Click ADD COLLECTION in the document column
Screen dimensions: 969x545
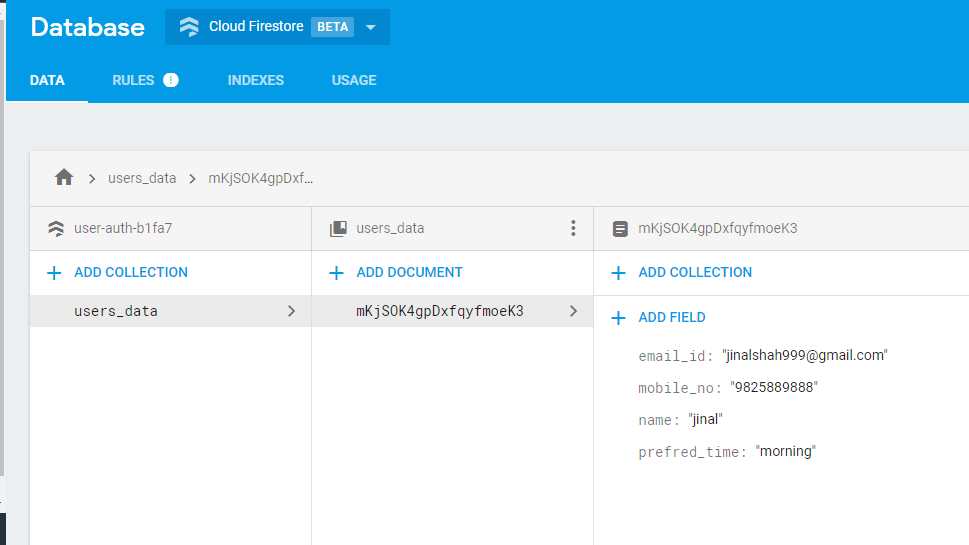[695, 272]
